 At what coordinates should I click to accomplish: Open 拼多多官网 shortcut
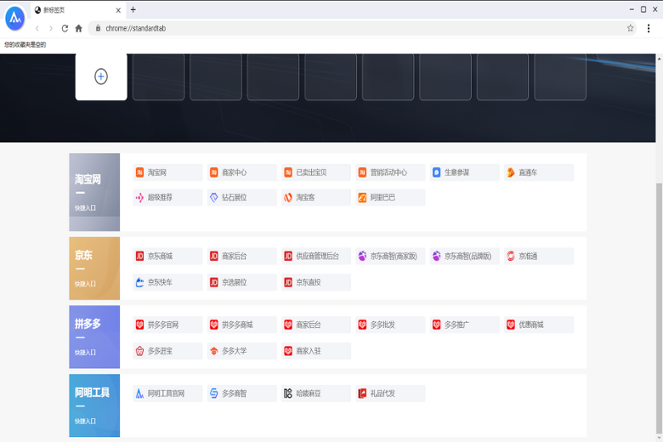point(167,325)
